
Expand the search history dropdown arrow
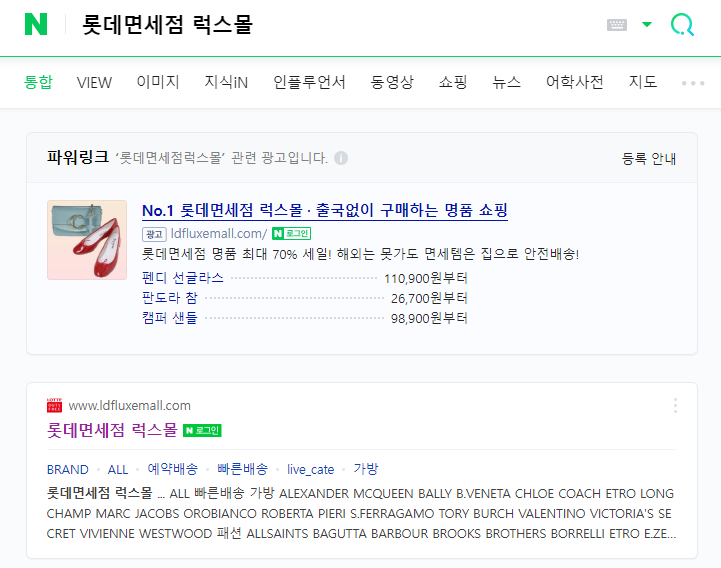point(647,24)
